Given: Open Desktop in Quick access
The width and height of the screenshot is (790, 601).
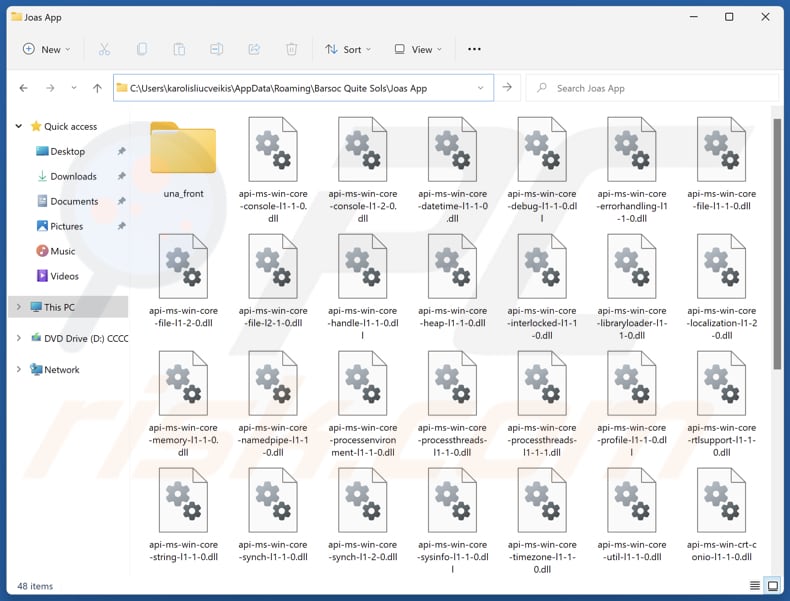Looking at the screenshot, I should coord(68,151).
